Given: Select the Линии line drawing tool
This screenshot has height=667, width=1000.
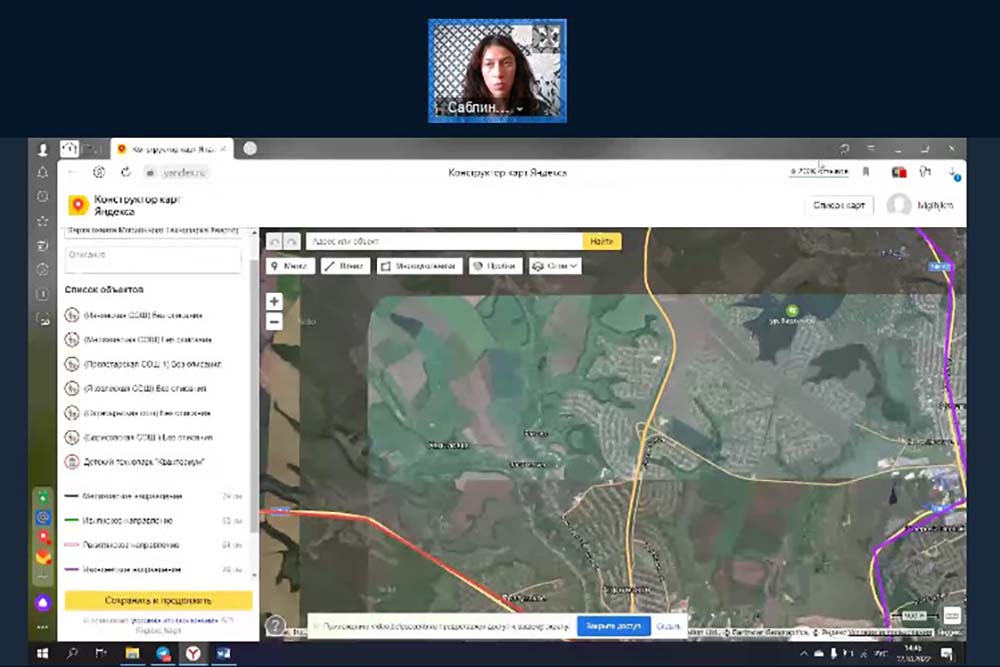Looking at the screenshot, I should (345, 266).
